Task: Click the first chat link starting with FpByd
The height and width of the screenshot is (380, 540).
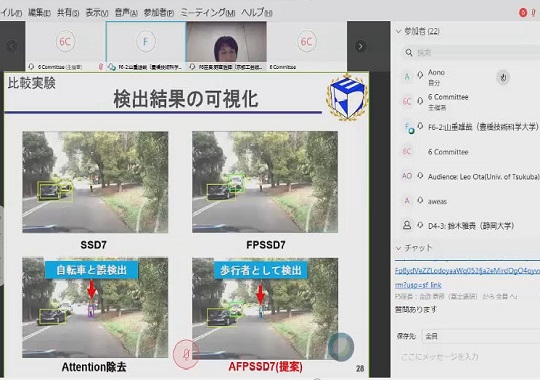Action: tap(467, 271)
